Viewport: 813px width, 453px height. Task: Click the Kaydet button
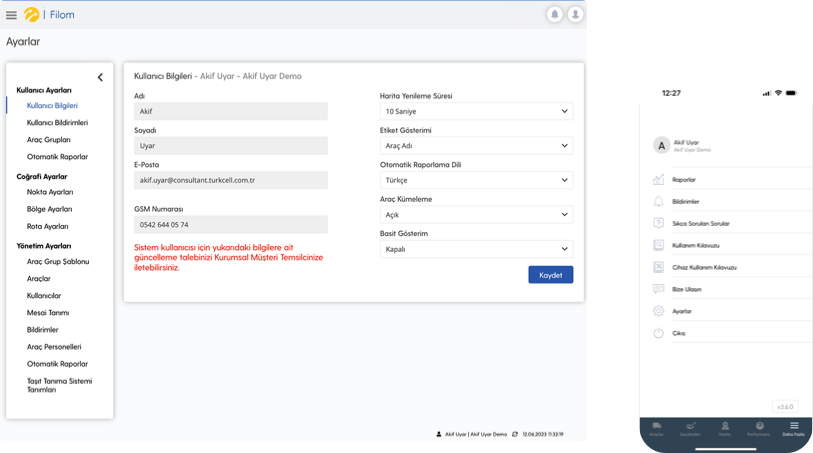point(550,275)
